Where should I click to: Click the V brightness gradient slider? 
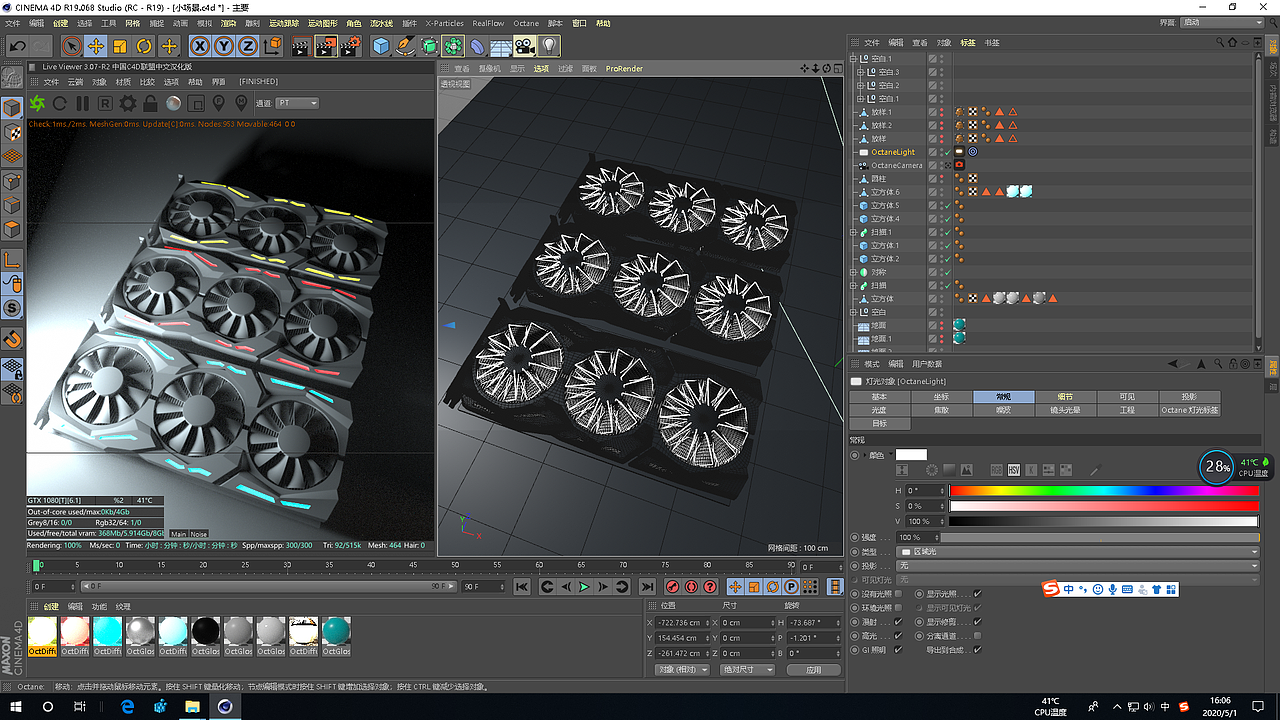coord(1104,521)
